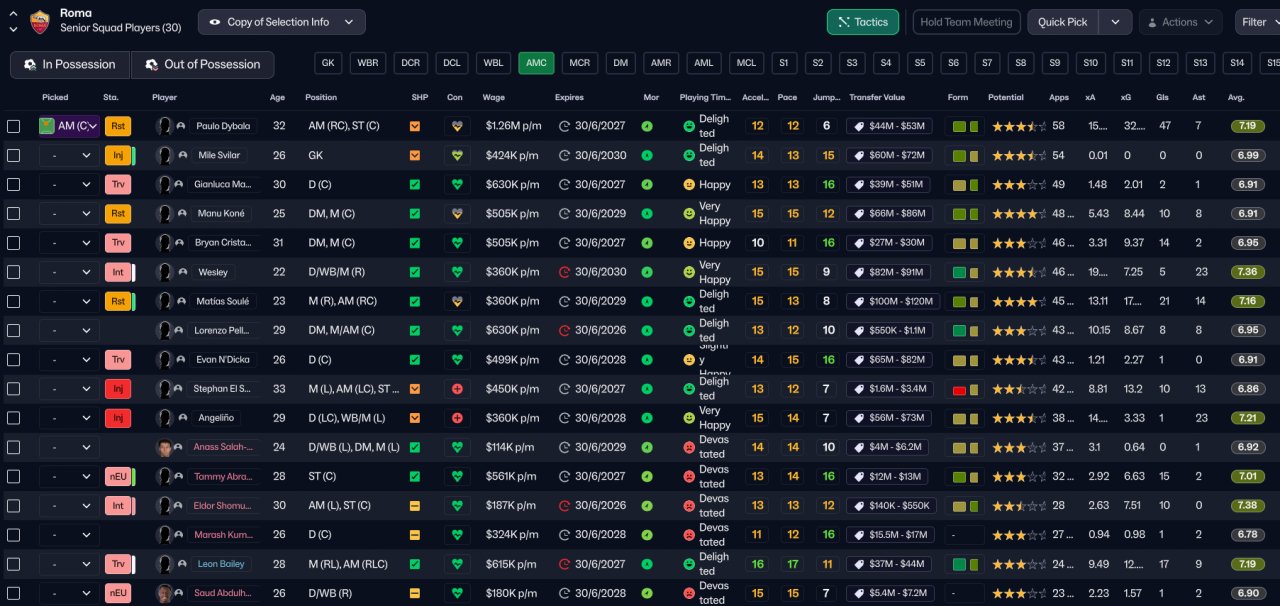Click Anass Salah's devastated playing time face
This screenshot has width=1280, height=606.
pyautogui.click(x=689, y=447)
